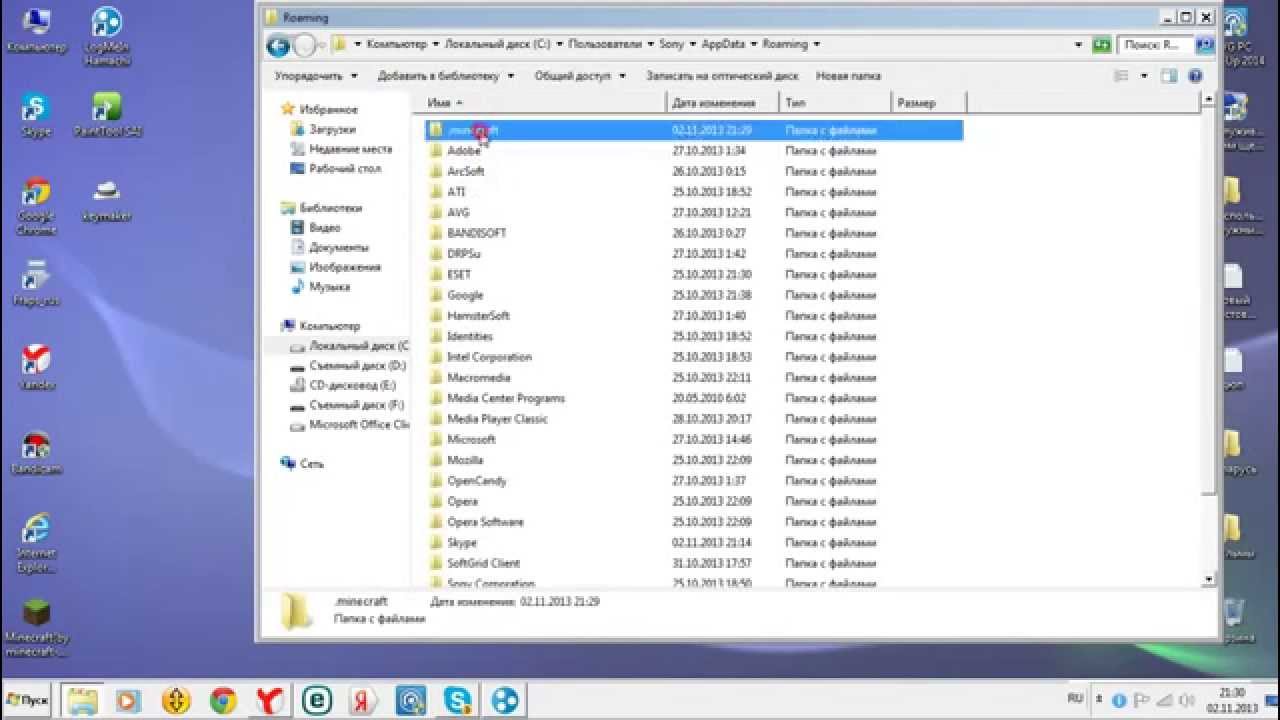
Task: Go back with the Explorer back arrow
Action: pos(278,45)
